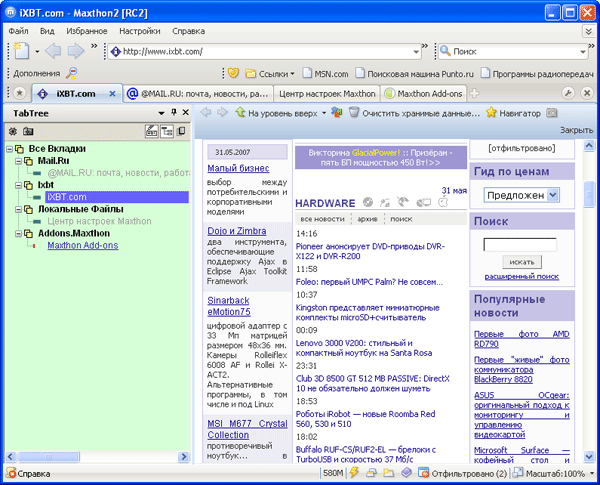The height and width of the screenshot is (485, 600).
Task: Open the address bar URL dropdown
Action: click(x=416, y=52)
